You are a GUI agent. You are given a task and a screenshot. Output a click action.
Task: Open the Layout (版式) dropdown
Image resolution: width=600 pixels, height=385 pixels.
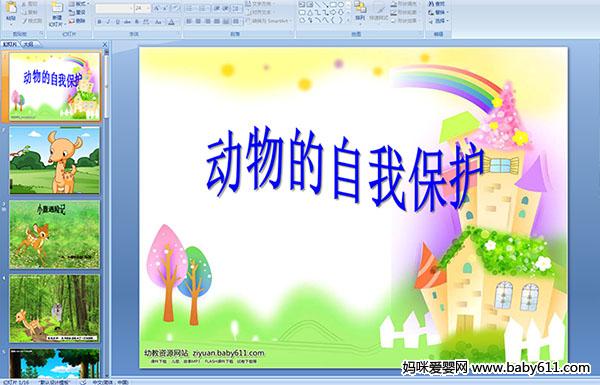(x=79, y=4)
